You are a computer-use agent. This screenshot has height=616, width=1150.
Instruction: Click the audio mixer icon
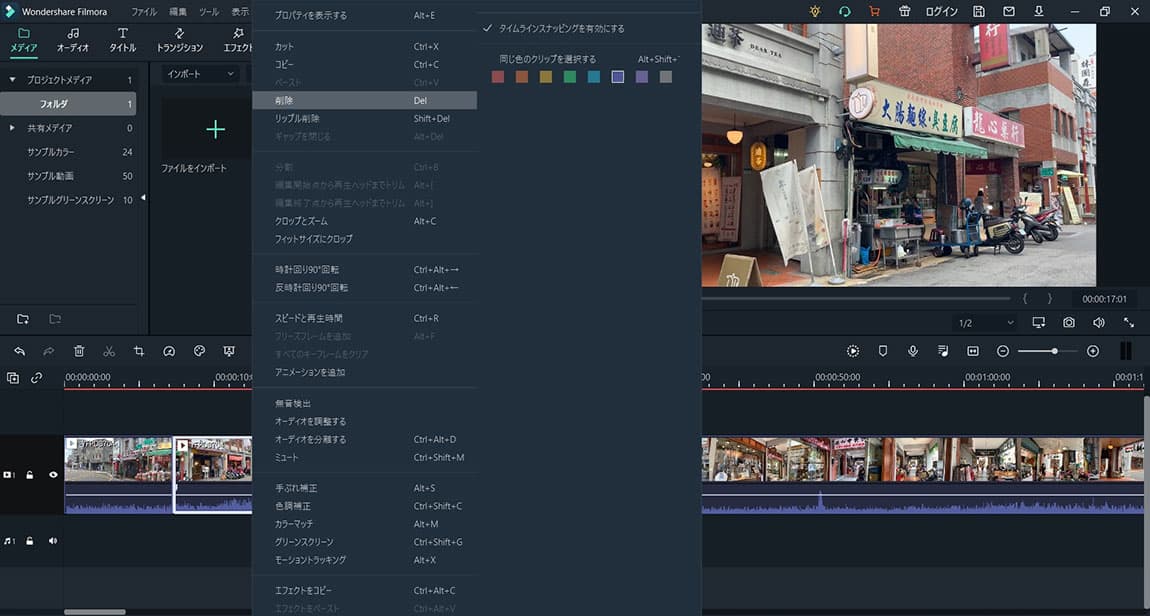tap(943, 351)
